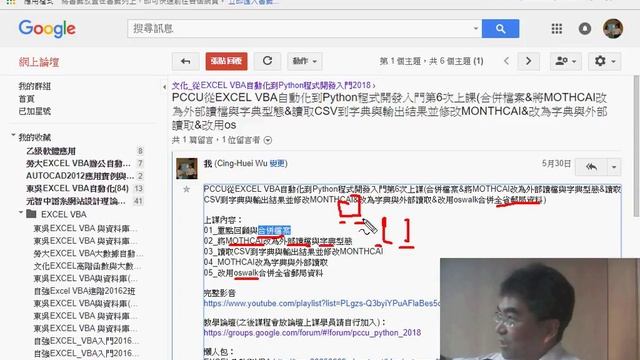Refresh the topic with the reload icon
Image resolution: width=640 pixels, height=360 pixels.
point(267,61)
